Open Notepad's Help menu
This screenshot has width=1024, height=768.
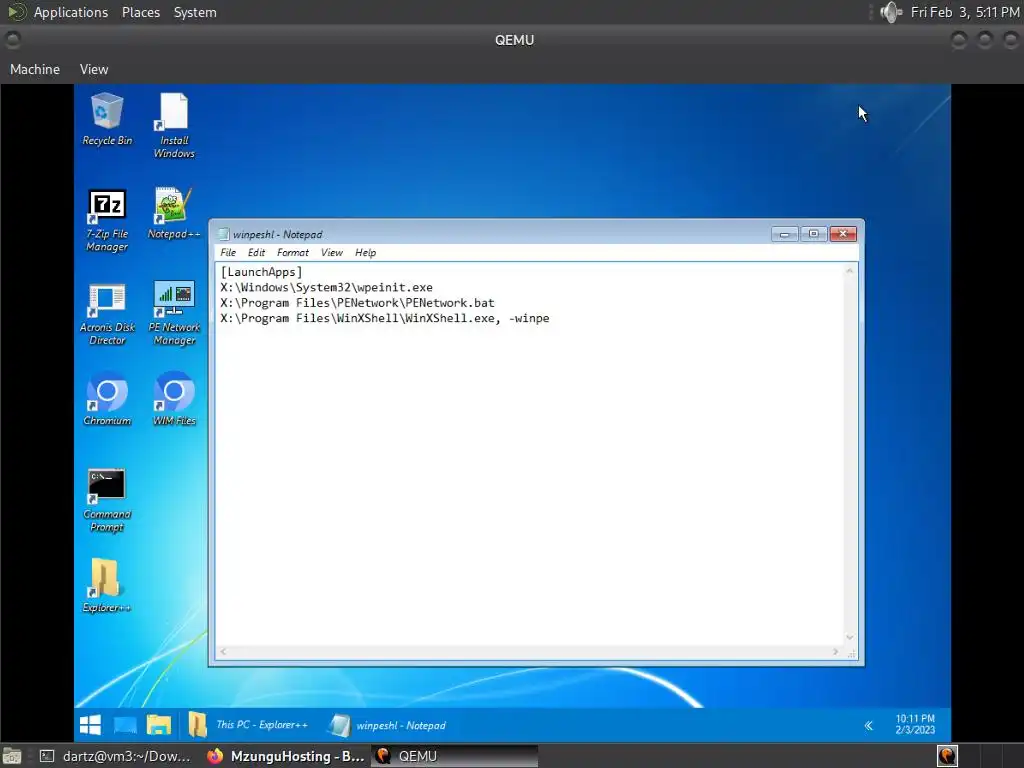(x=366, y=253)
